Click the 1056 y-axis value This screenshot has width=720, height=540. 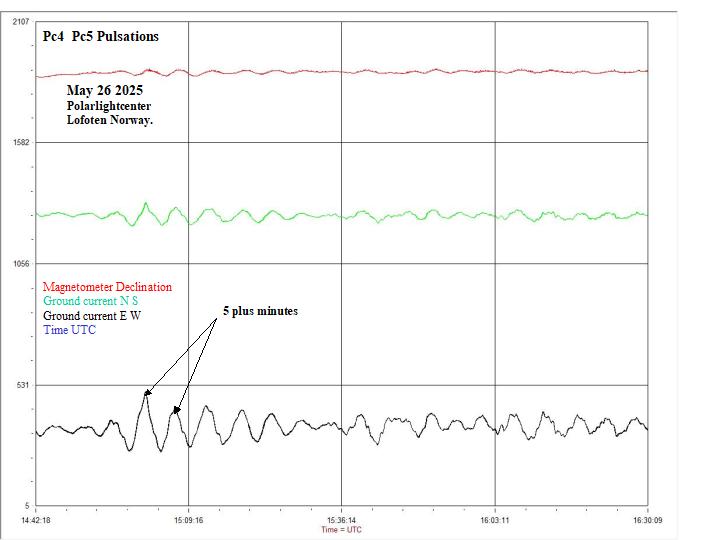pos(20,264)
